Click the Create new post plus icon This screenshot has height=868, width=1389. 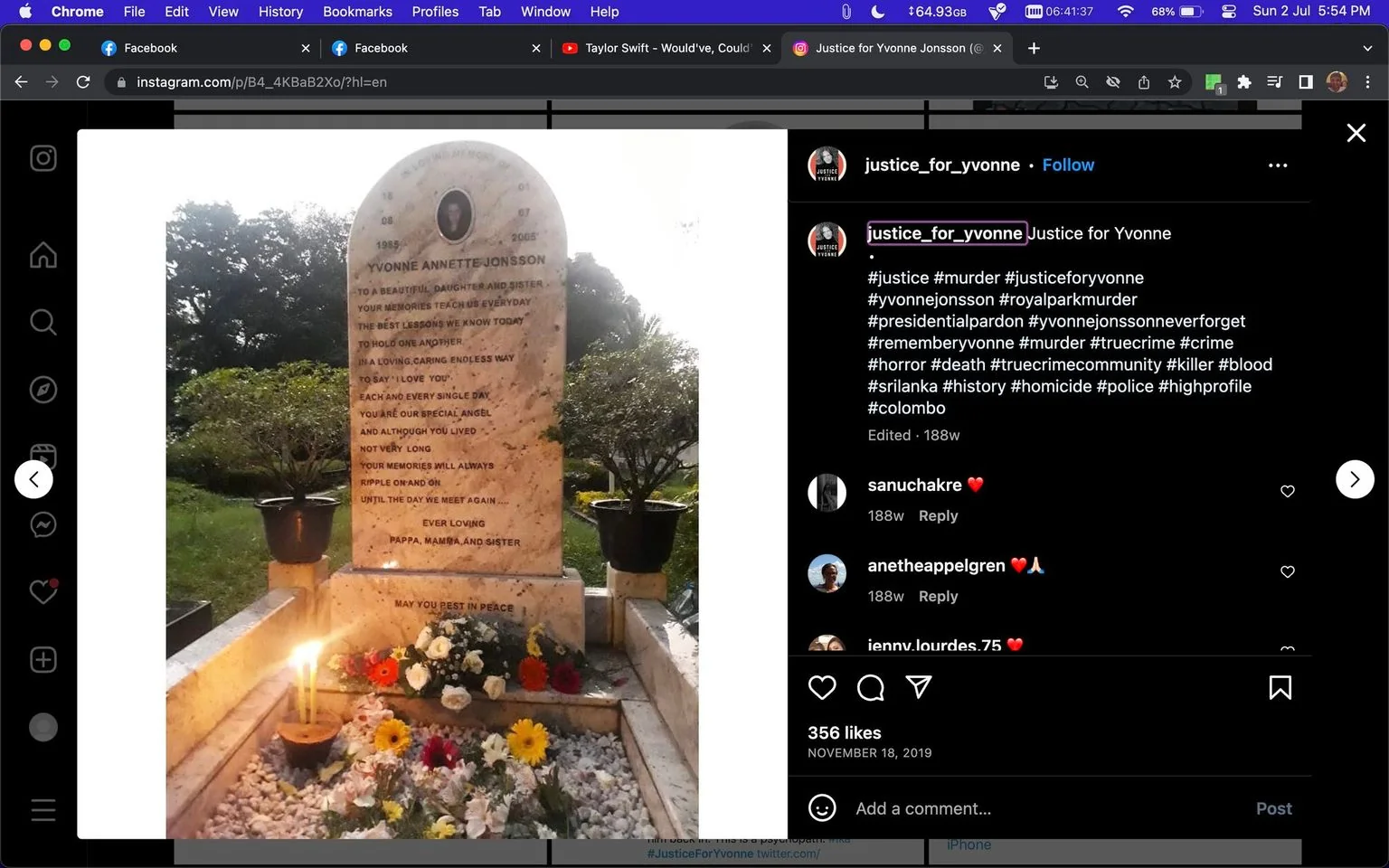(x=43, y=659)
